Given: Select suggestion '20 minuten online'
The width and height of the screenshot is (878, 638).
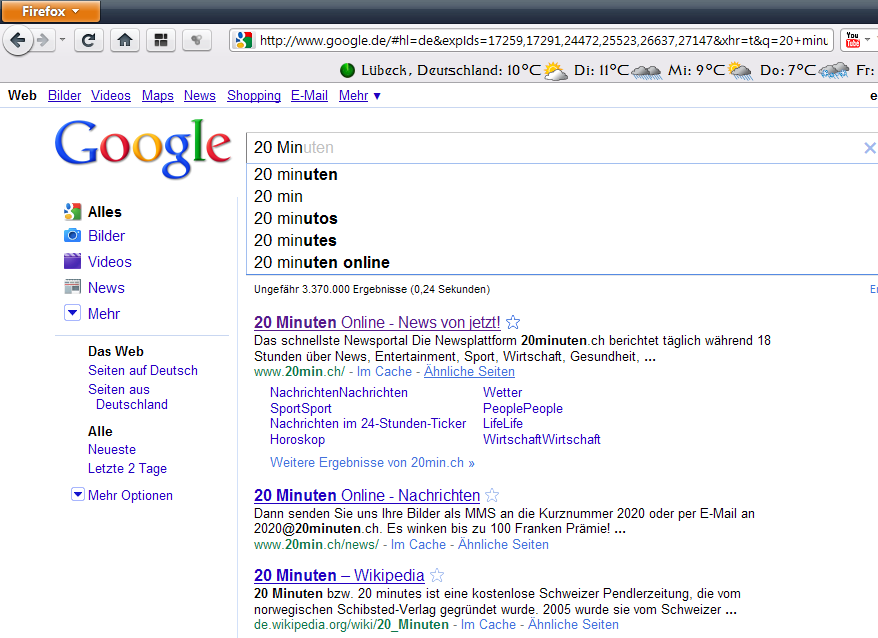Looking at the screenshot, I should point(562,262).
